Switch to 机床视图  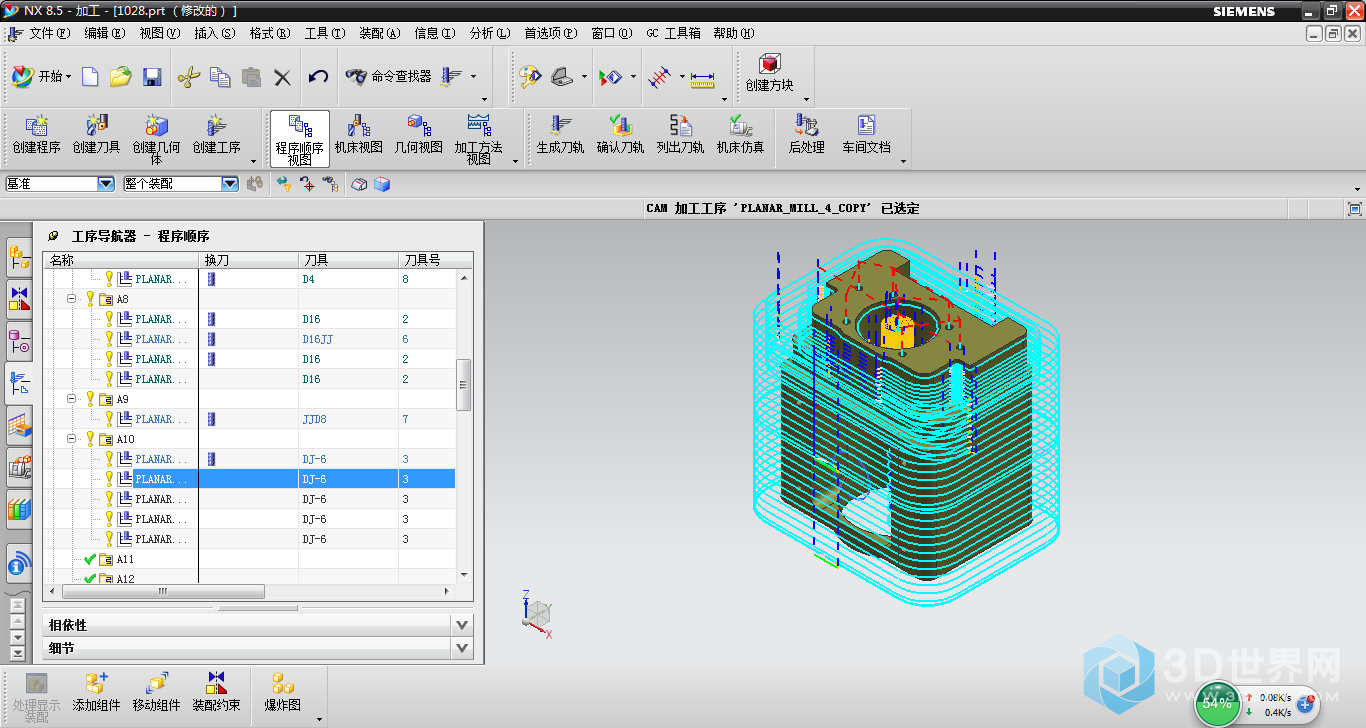tap(359, 136)
